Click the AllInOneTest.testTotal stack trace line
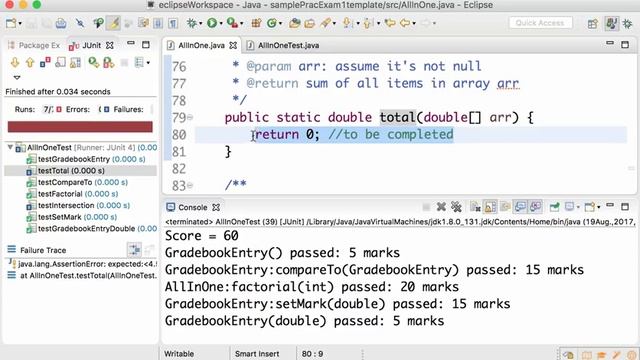Image resolution: width=640 pixels, height=360 pixels. point(83,276)
